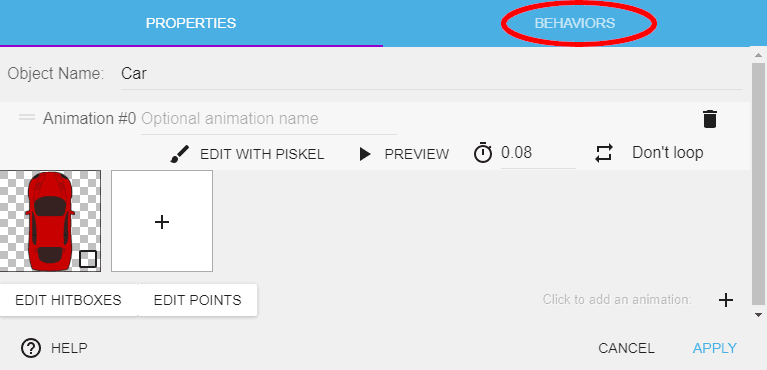Click the optional animation name field
This screenshot has width=767, height=370.
click(269, 119)
